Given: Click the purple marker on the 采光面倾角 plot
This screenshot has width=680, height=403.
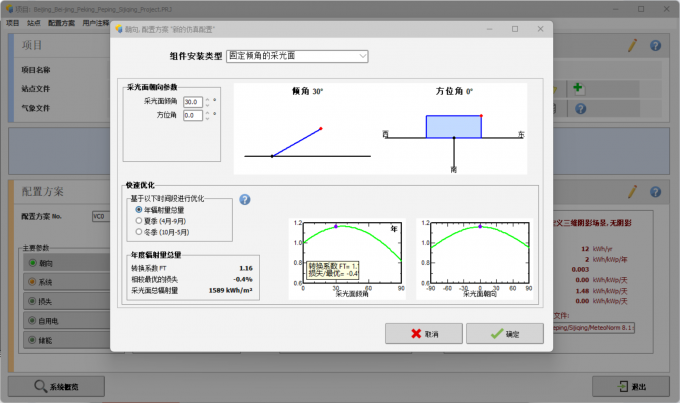Looking at the screenshot, I should [336, 226].
